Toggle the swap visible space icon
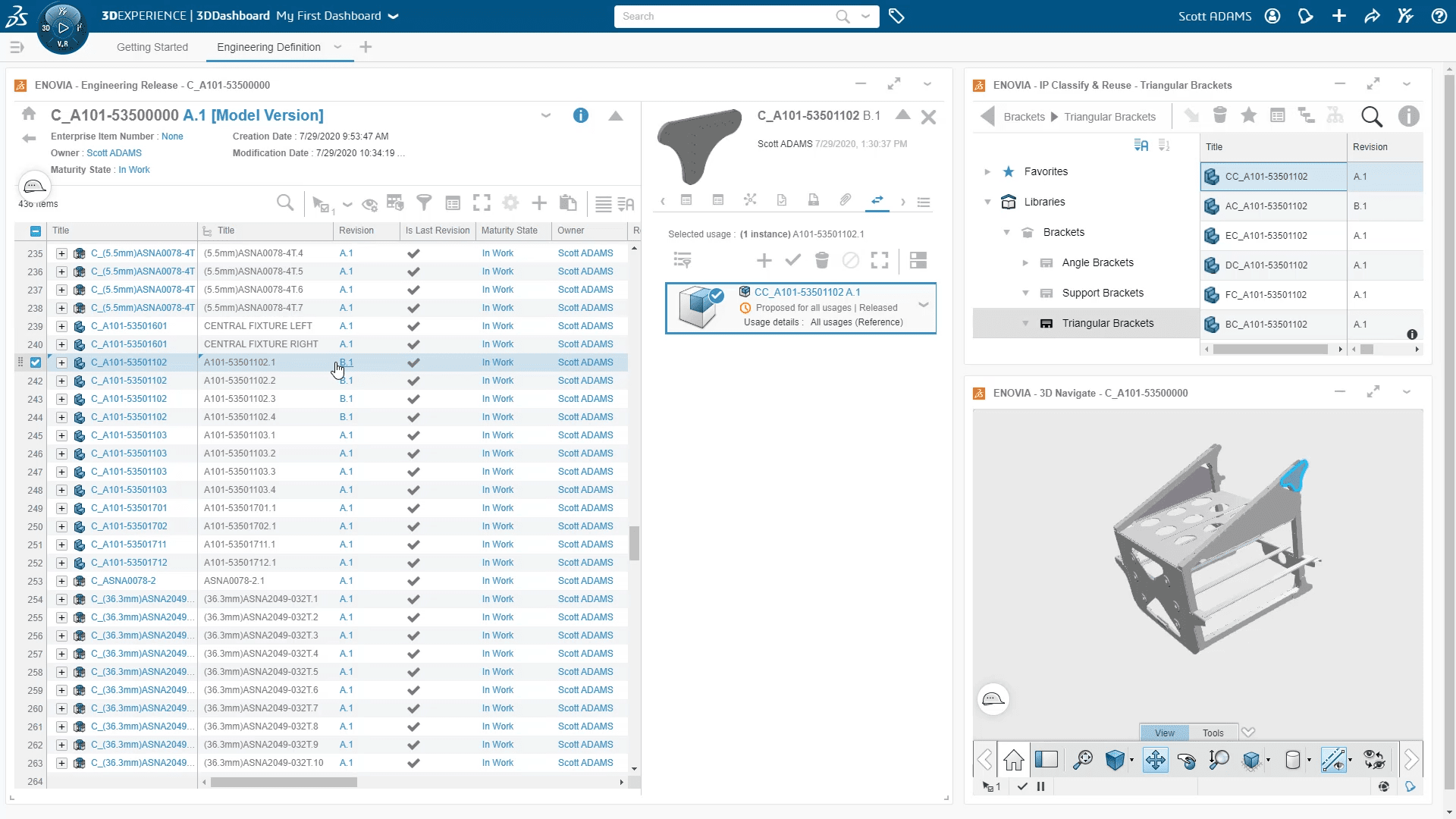This screenshot has width=1456, height=819. (1374, 759)
